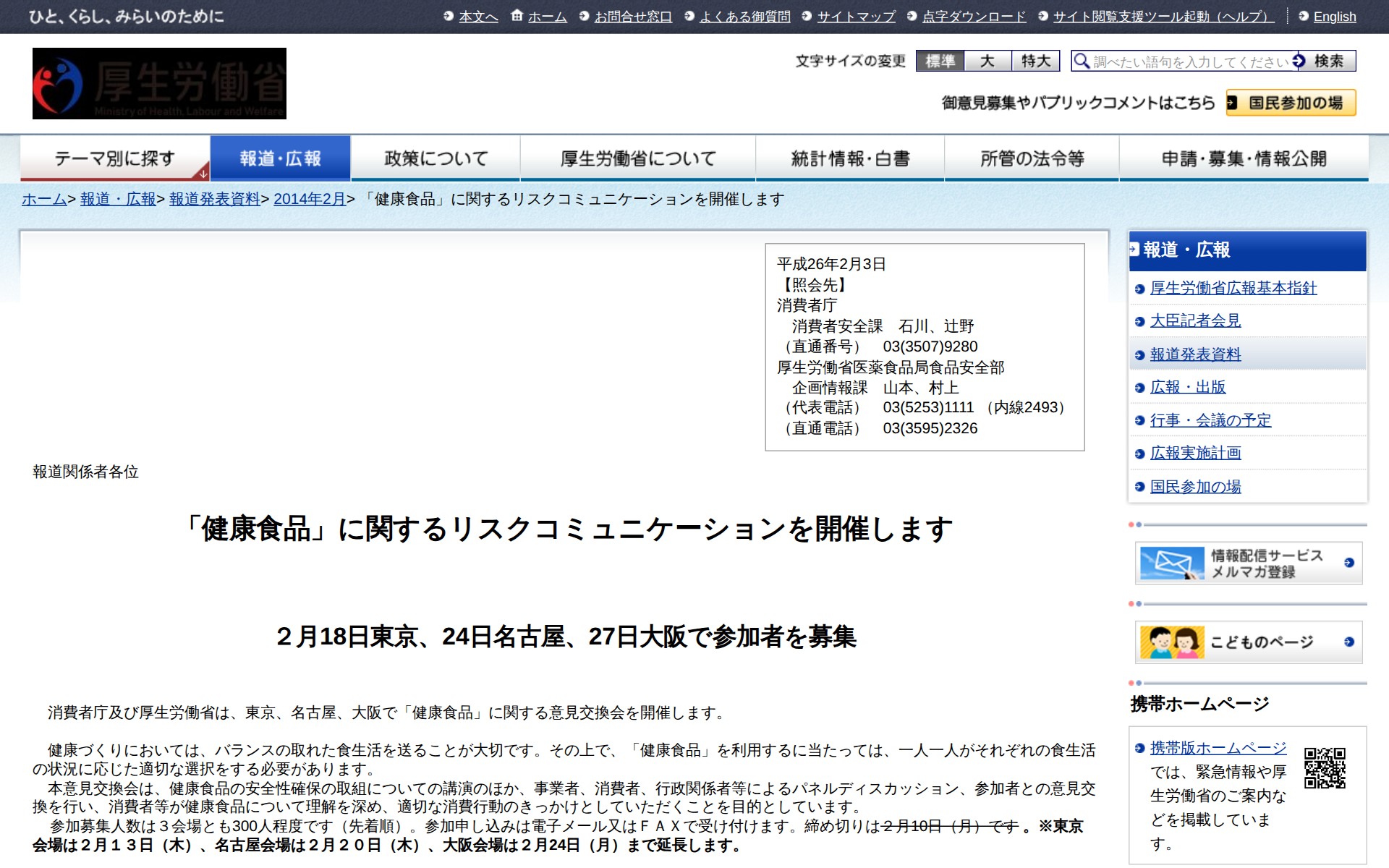Click the Ministry of Health logo image
1389x868 pixels.
click(159, 83)
